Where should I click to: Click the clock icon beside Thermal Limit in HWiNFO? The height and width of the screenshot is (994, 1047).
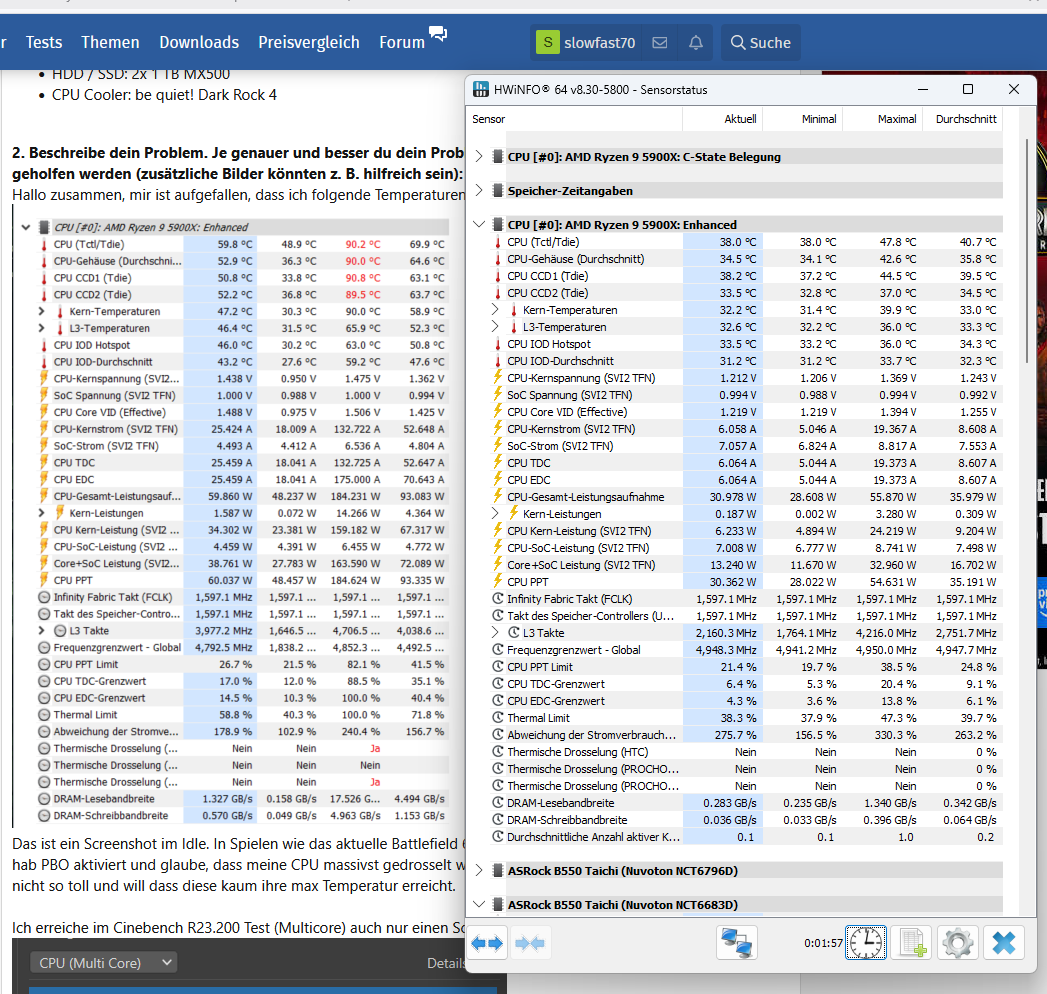[x=497, y=718]
